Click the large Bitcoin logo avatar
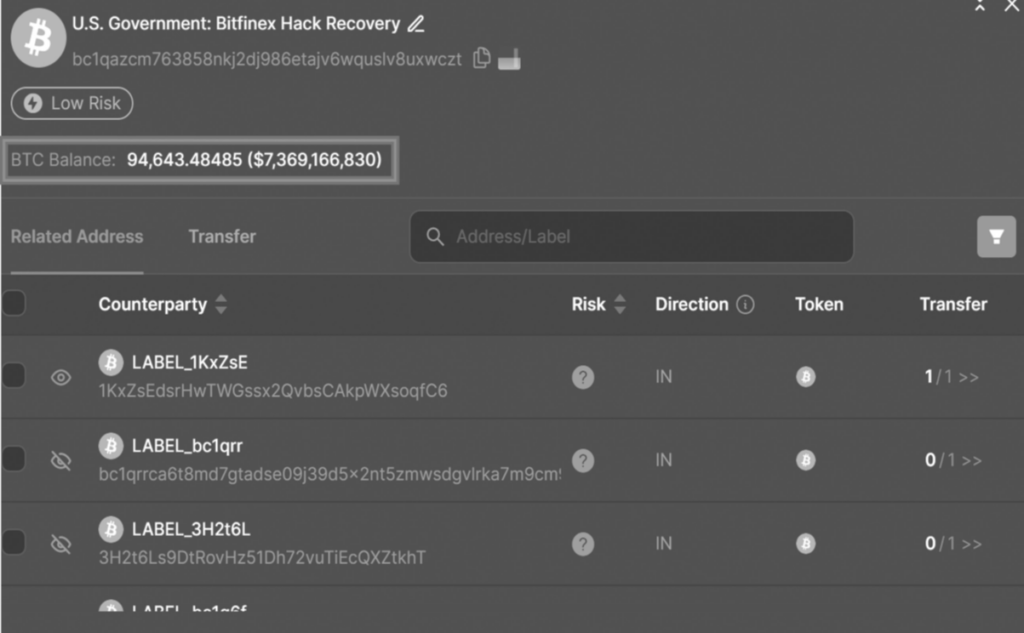1024x633 pixels. [x=39, y=38]
